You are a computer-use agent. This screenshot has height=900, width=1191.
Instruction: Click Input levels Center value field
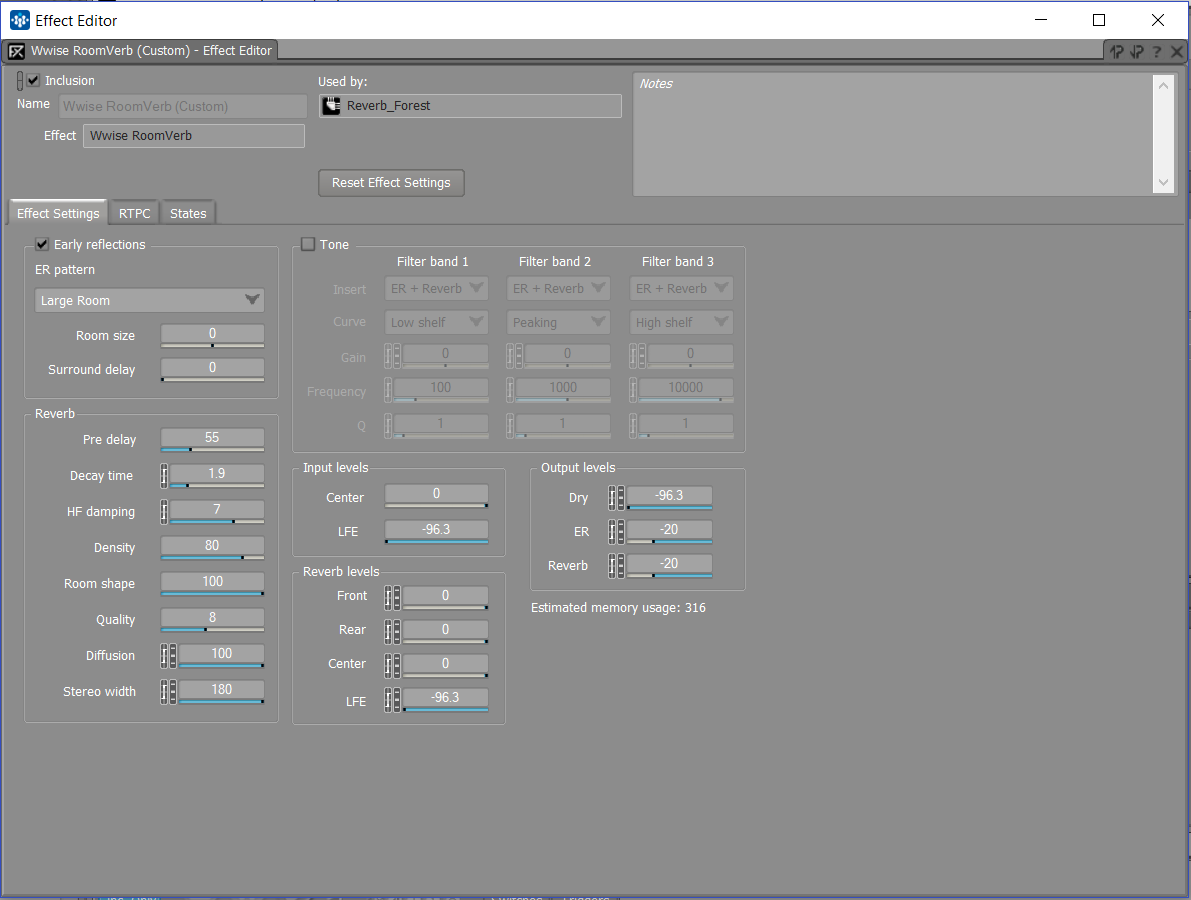click(x=436, y=495)
